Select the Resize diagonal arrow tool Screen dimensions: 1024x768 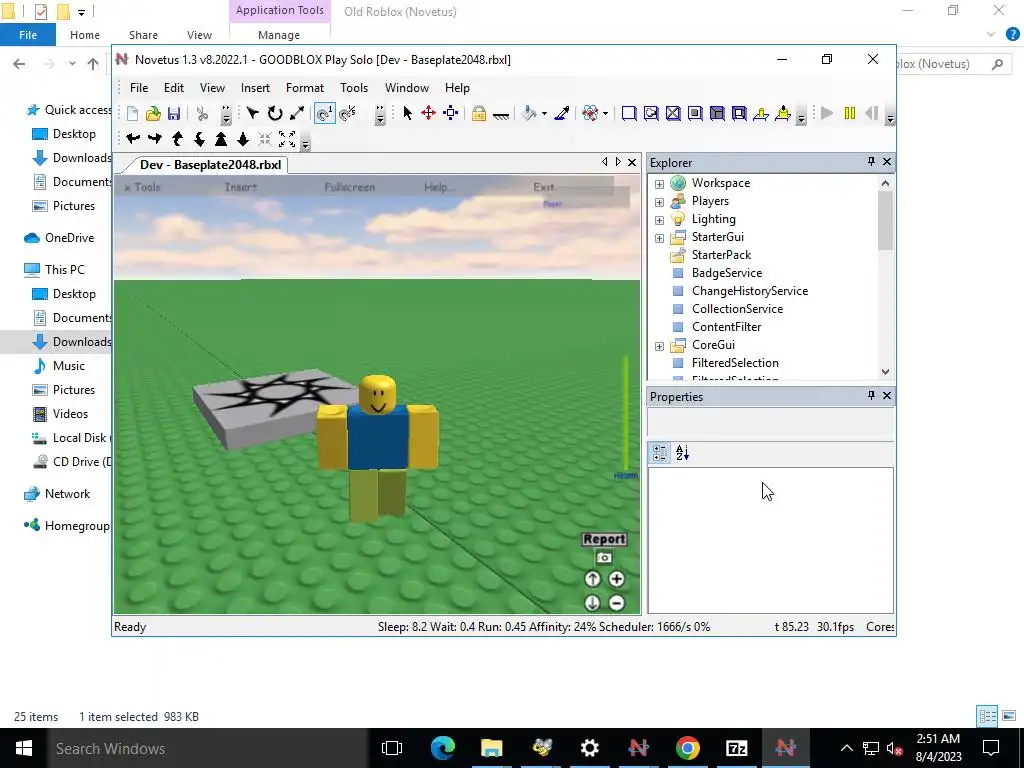pyautogui.click(x=296, y=114)
